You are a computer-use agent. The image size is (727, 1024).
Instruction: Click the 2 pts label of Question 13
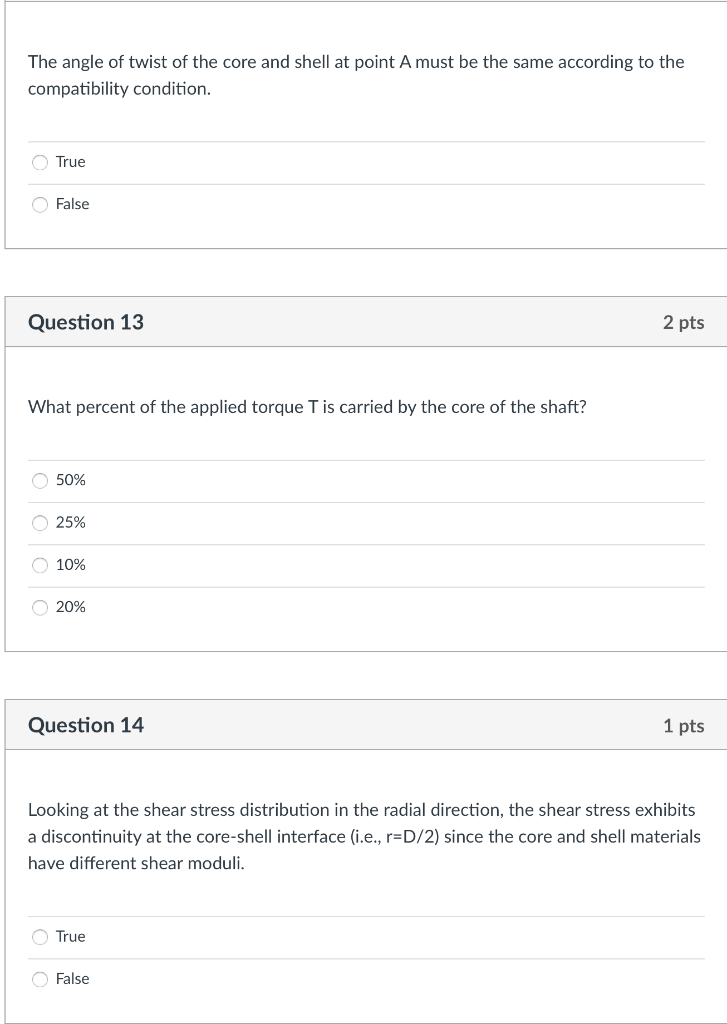pos(683,322)
